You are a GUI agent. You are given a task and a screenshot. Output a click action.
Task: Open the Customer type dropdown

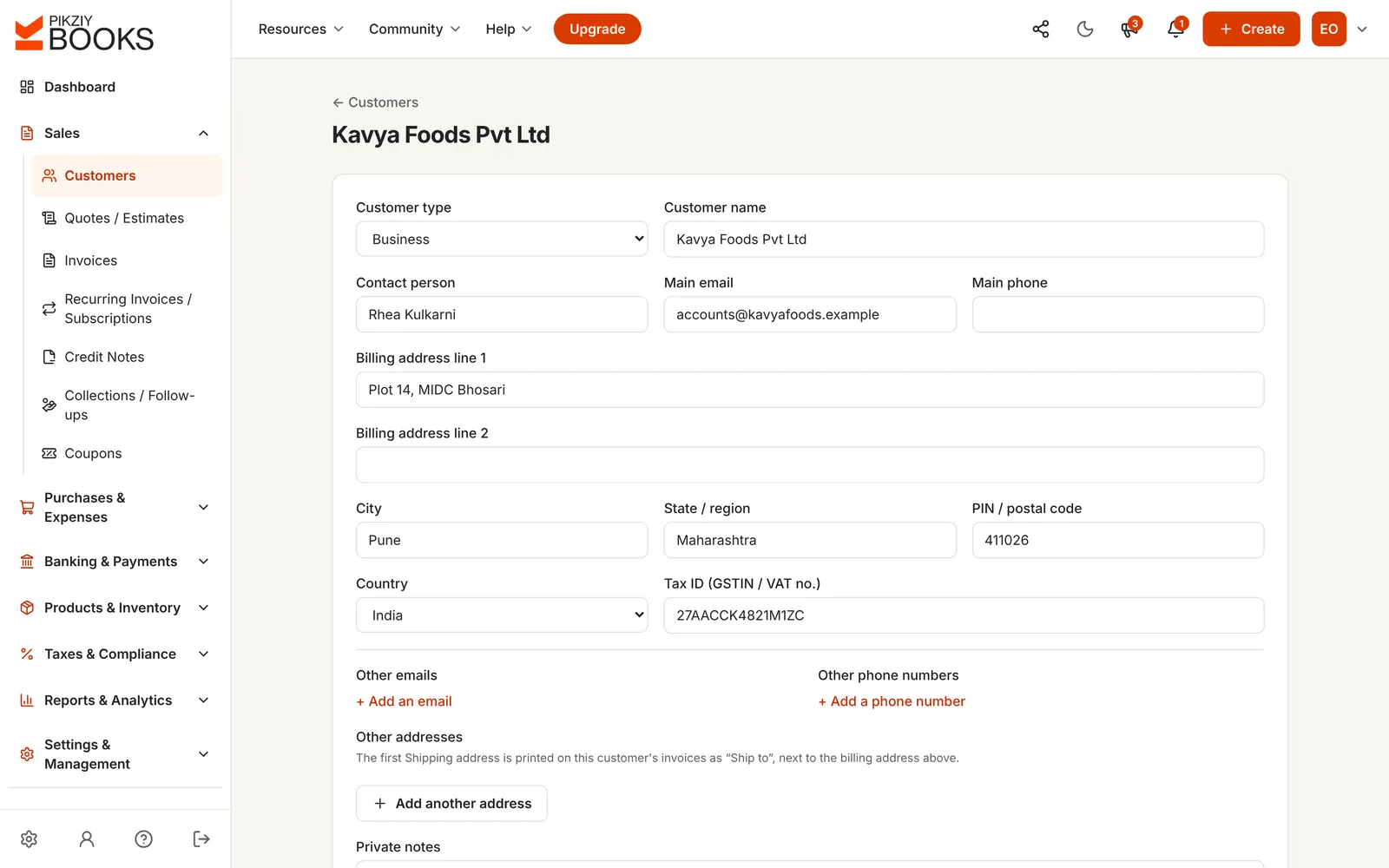(502, 240)
